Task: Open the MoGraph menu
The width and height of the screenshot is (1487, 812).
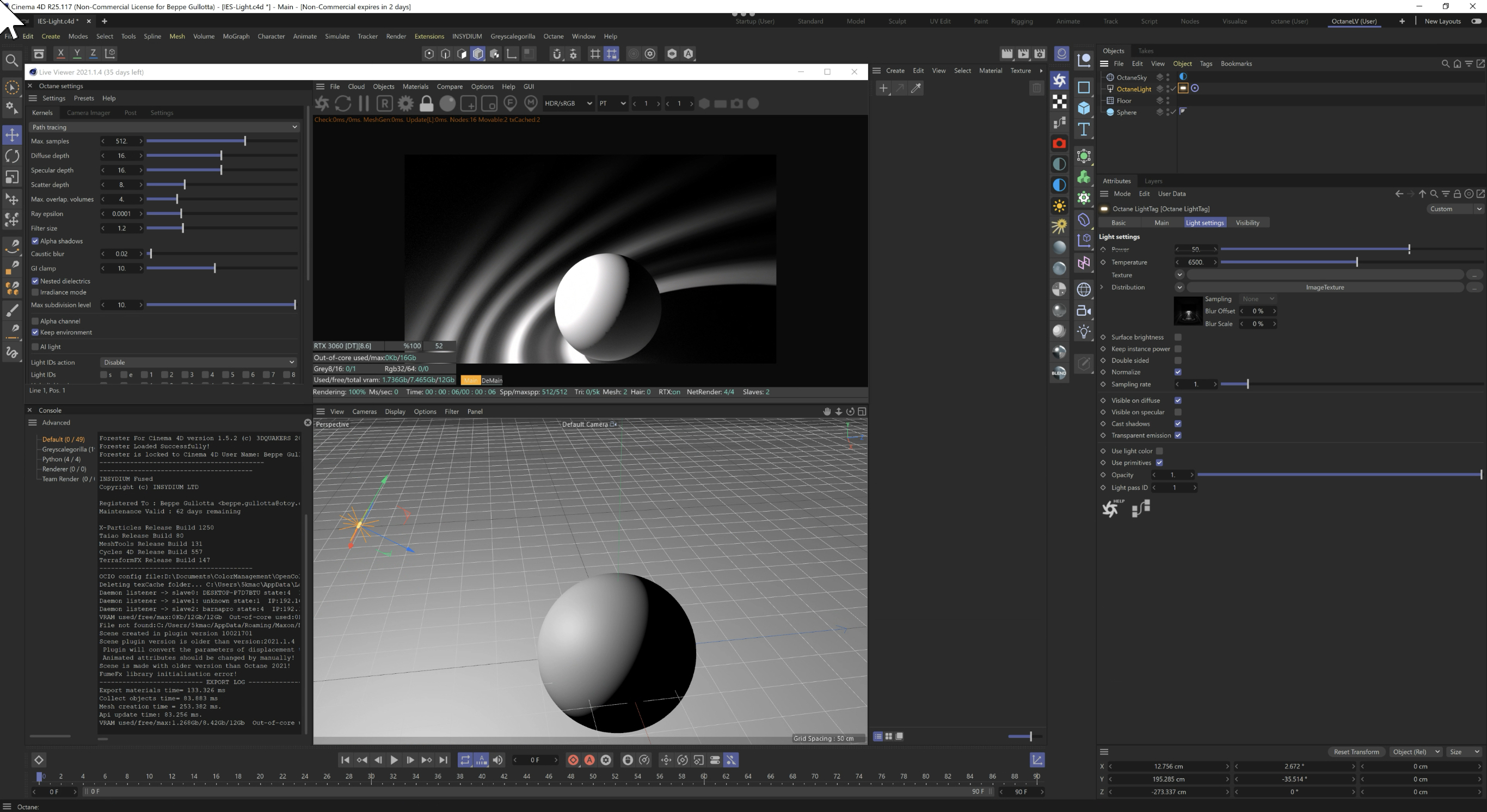Action: click(x=236, y=36)
